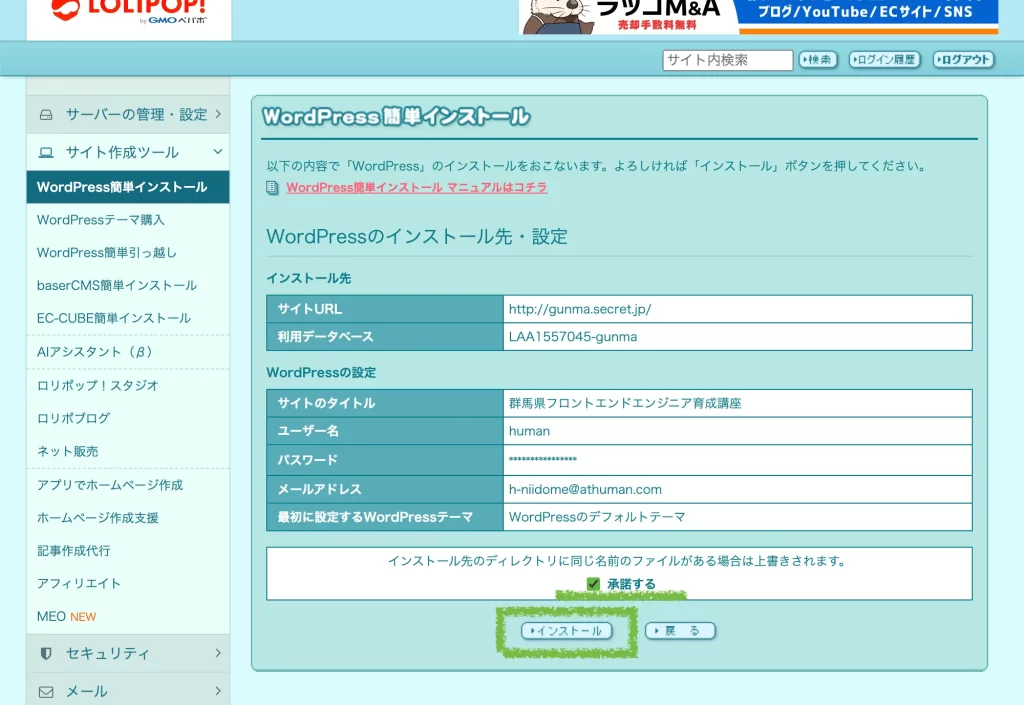Image resolution: width=1024 pixels, height=705 pixels.
Task: Open WordPress簡単引っ越し from sidebar
Action: click(x=107, y=253)
